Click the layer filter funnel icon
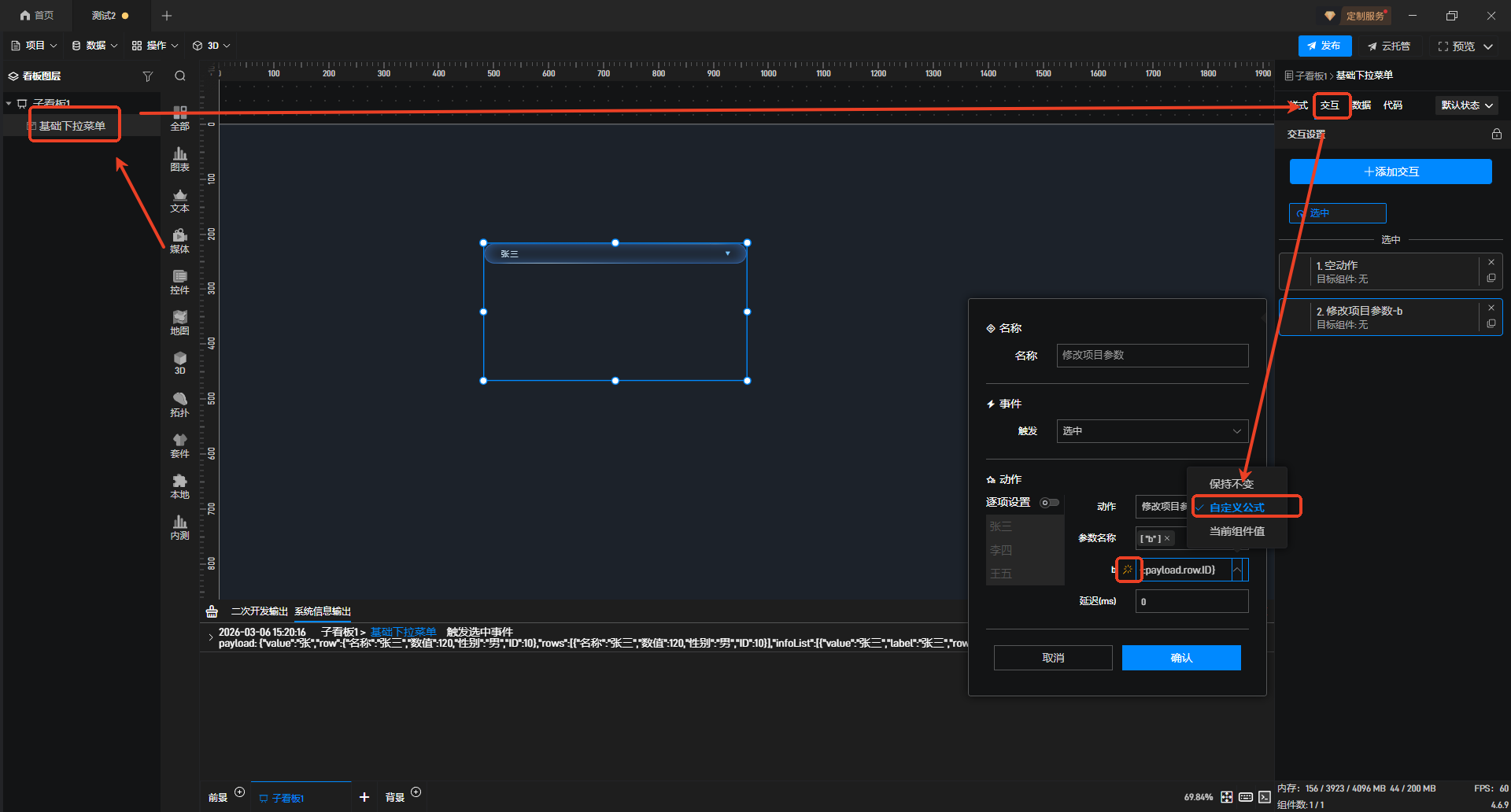 click(147, 76)
